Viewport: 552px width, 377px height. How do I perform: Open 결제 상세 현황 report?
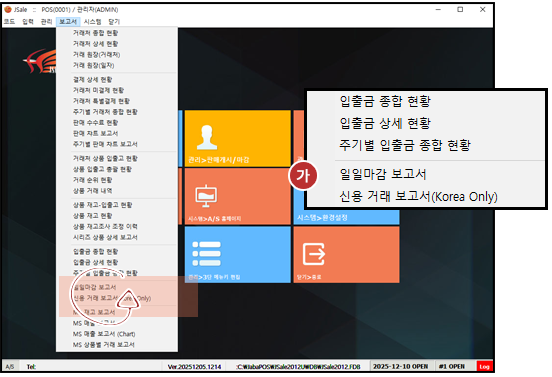click(93, 80)
